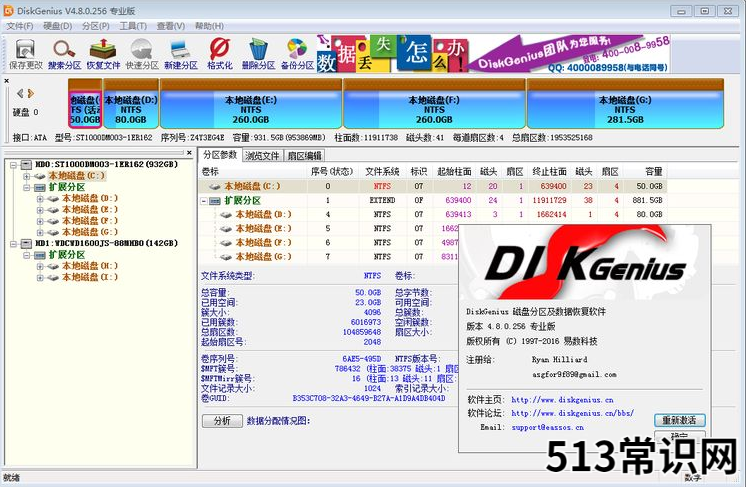Open the 帮助(H) menu
This screenshot has width=747, height=487.
(x=209, y=26)
